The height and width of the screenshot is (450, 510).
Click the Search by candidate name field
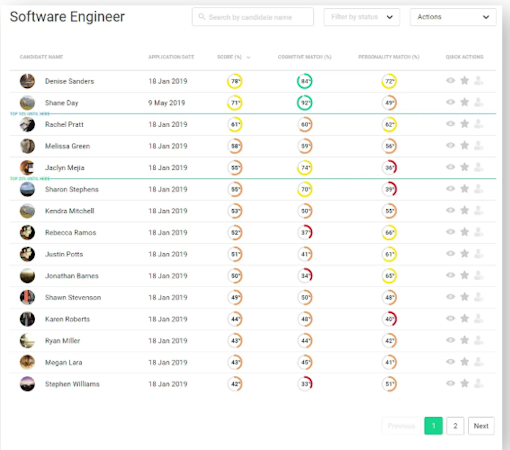pyautogui.click(x=253, y=17)
